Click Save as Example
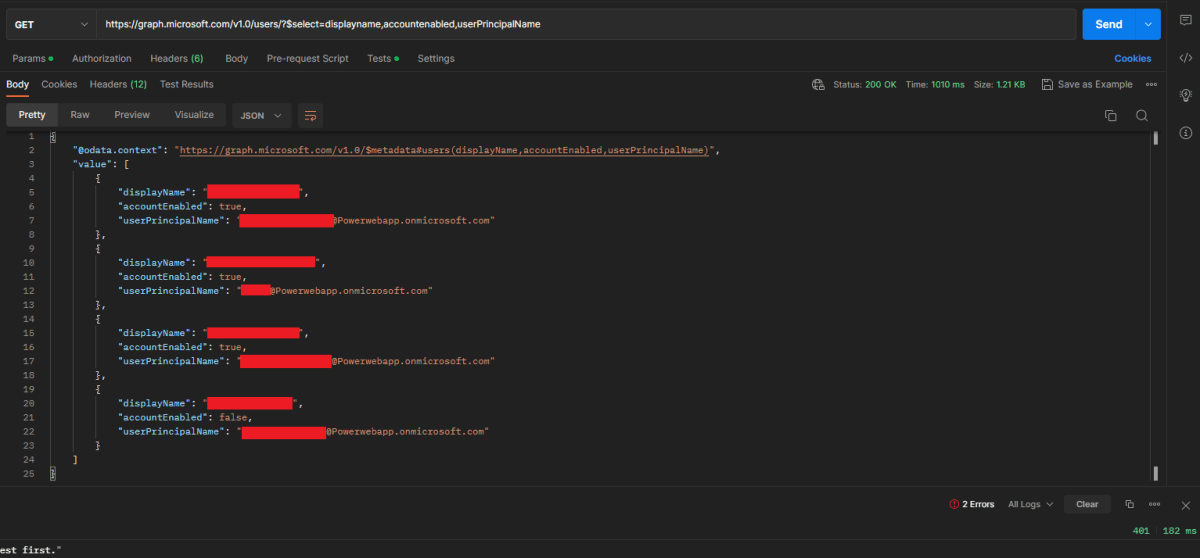 (x=1095, y=85)
